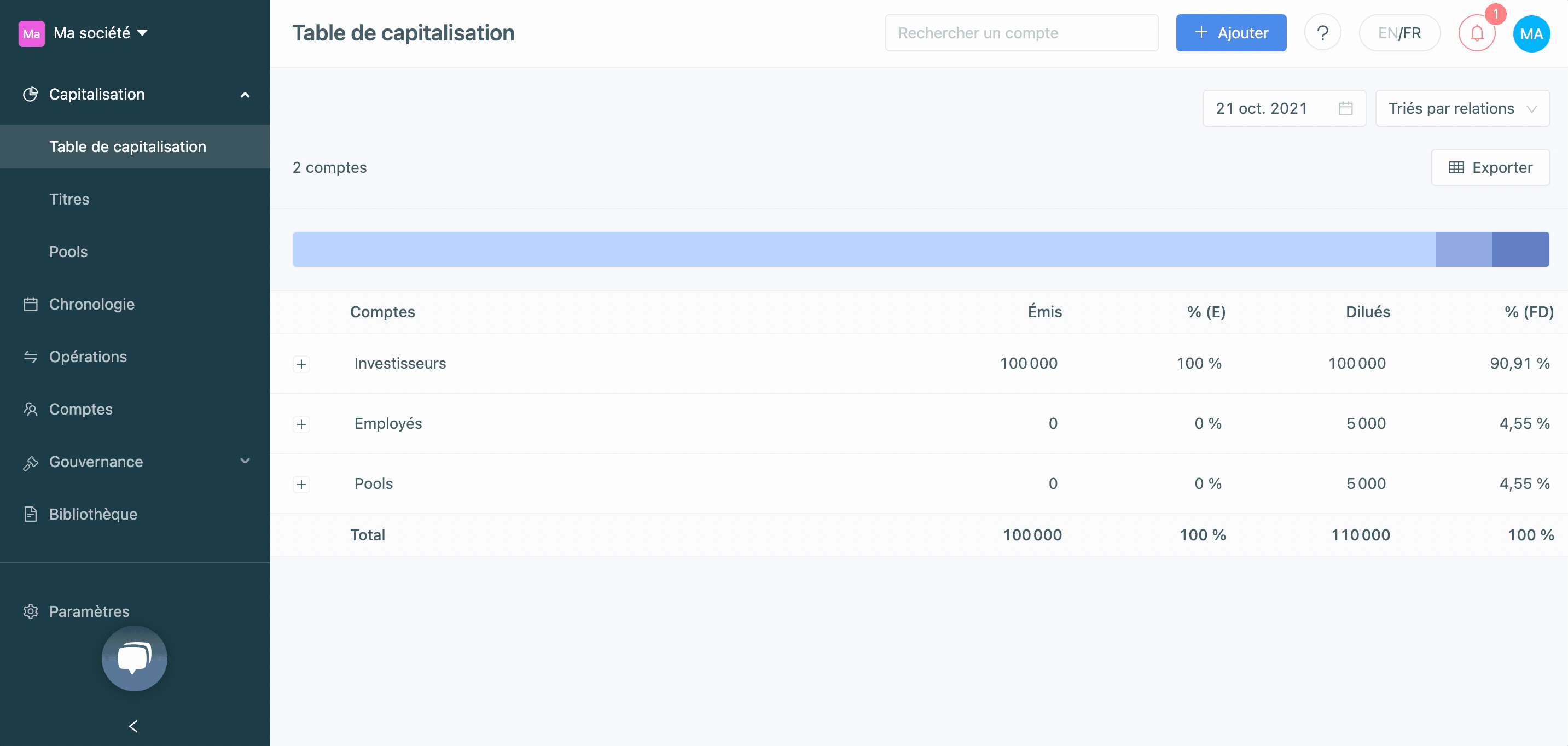Click the Ma société company logo
The image size is (1568, 746).
pyautogui.click(x=32, y=33)
